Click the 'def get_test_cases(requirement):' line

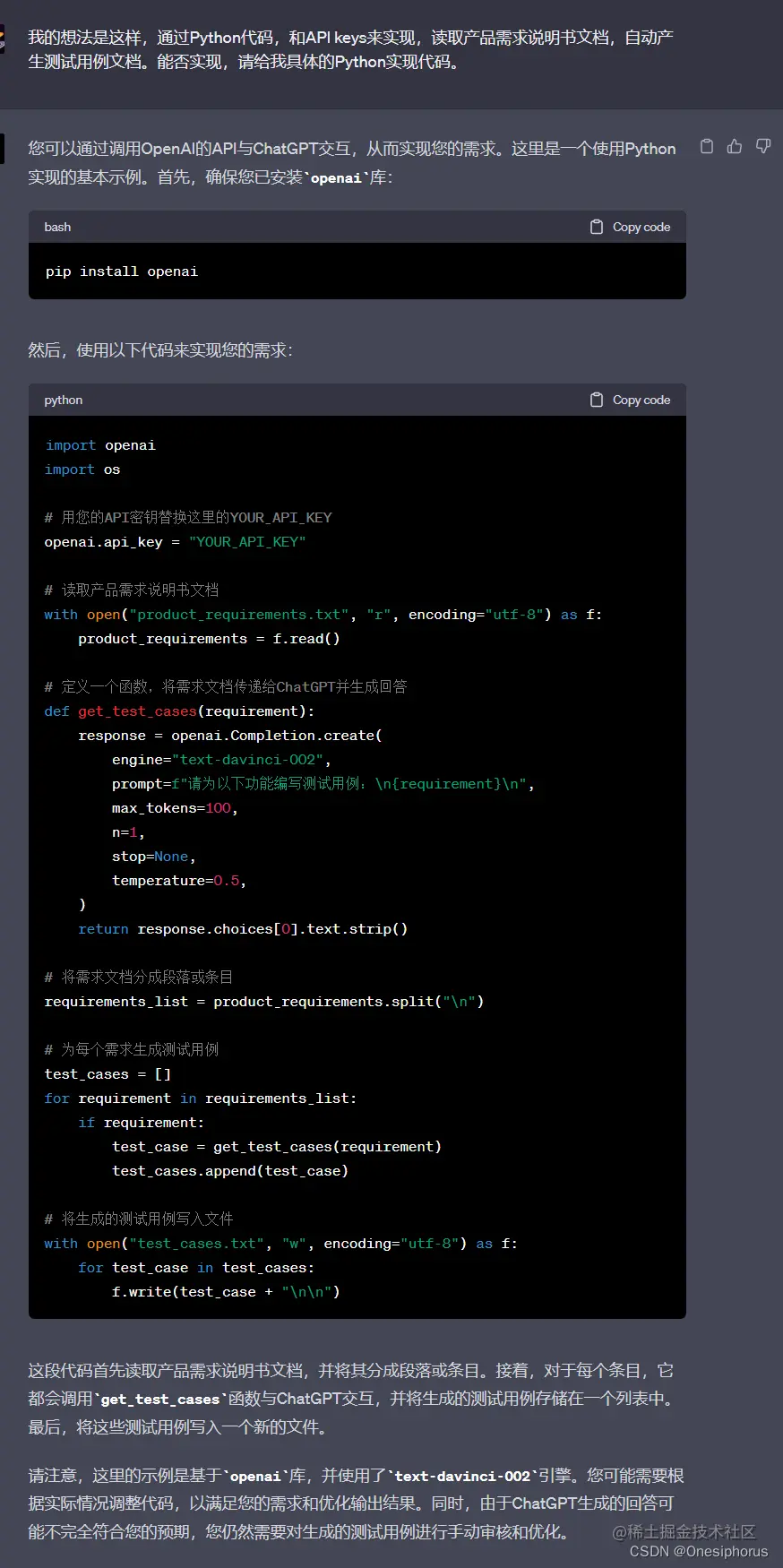(x=179, y=711)
